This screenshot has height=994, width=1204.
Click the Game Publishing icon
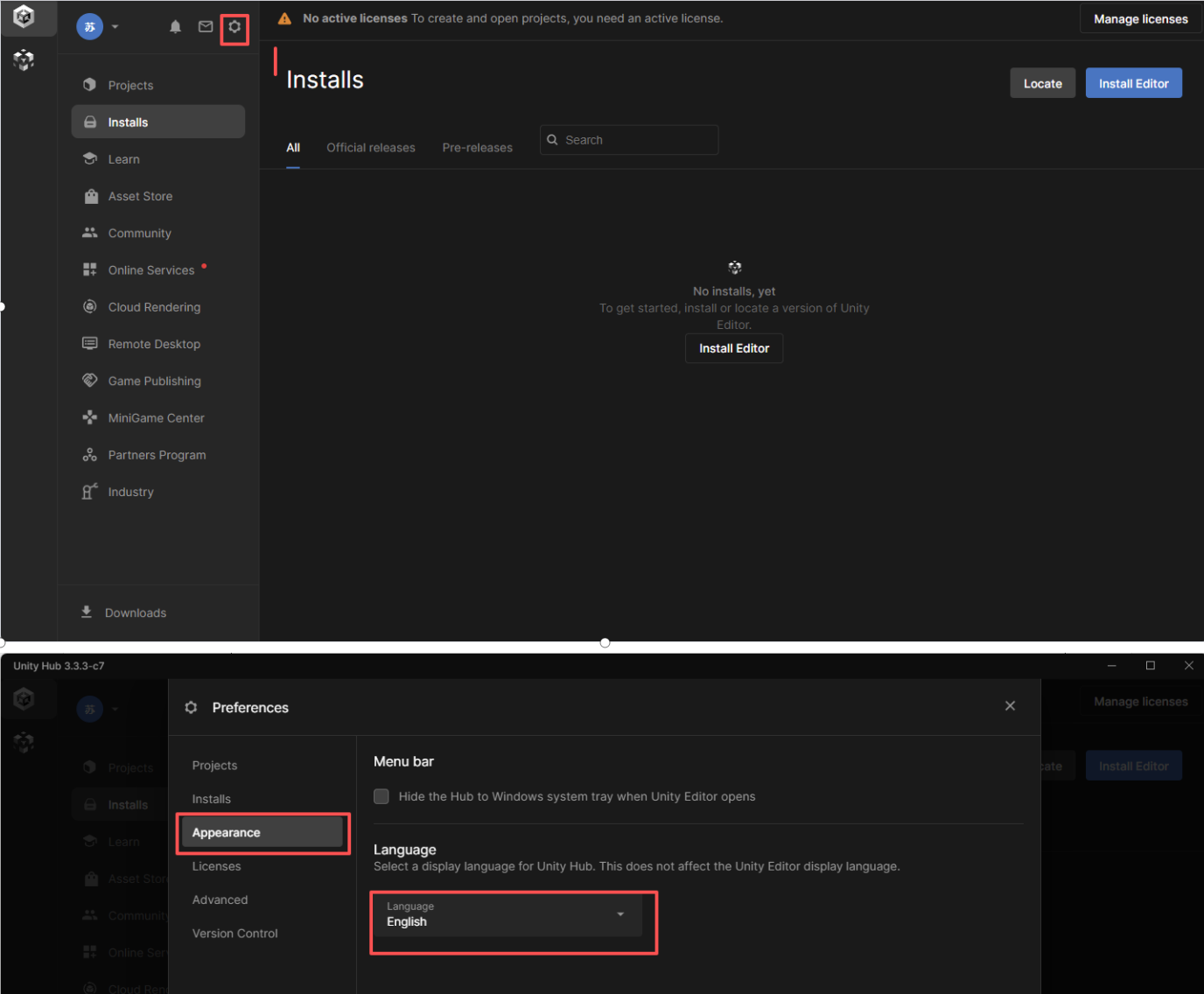[90, 381]
